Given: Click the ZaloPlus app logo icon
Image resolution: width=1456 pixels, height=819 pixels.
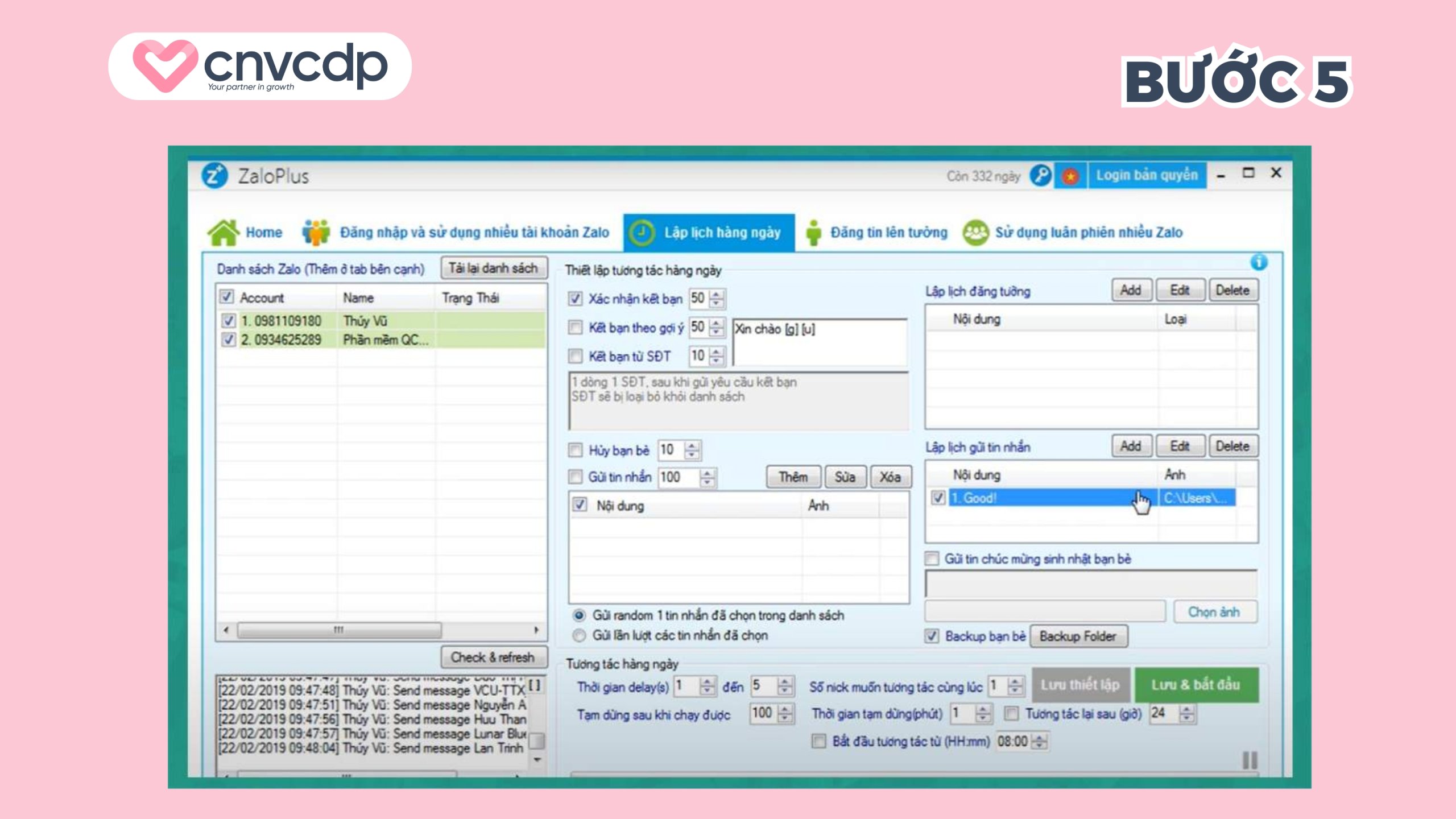Looking at the screenshot, I should pos(214,176).
